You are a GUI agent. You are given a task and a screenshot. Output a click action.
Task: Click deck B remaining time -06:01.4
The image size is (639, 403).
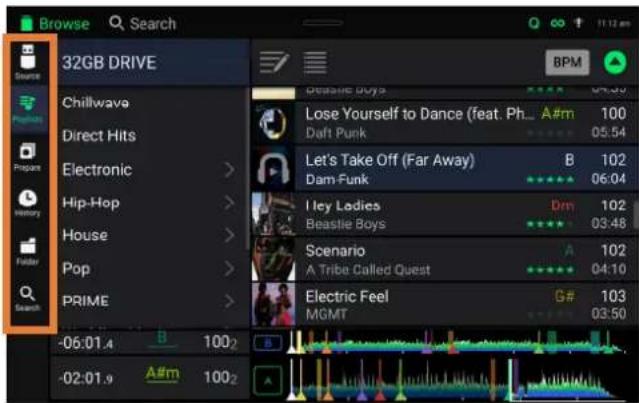pos(86,343)
